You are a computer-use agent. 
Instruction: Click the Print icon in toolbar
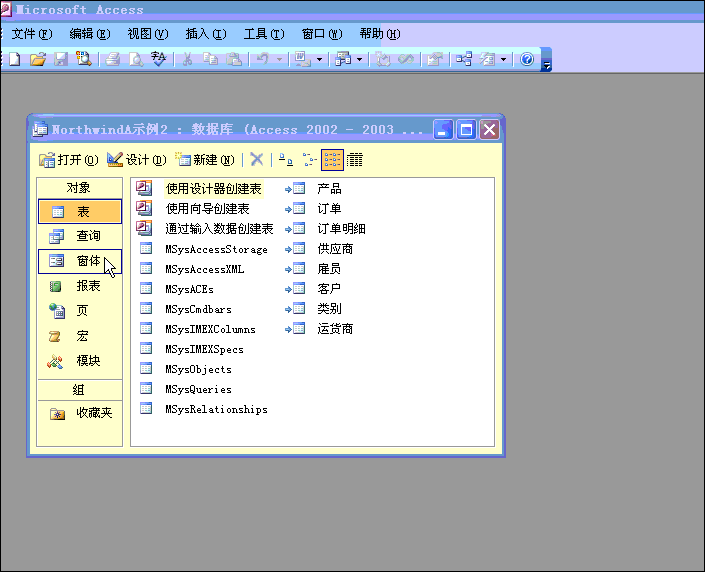click(112, 59)
